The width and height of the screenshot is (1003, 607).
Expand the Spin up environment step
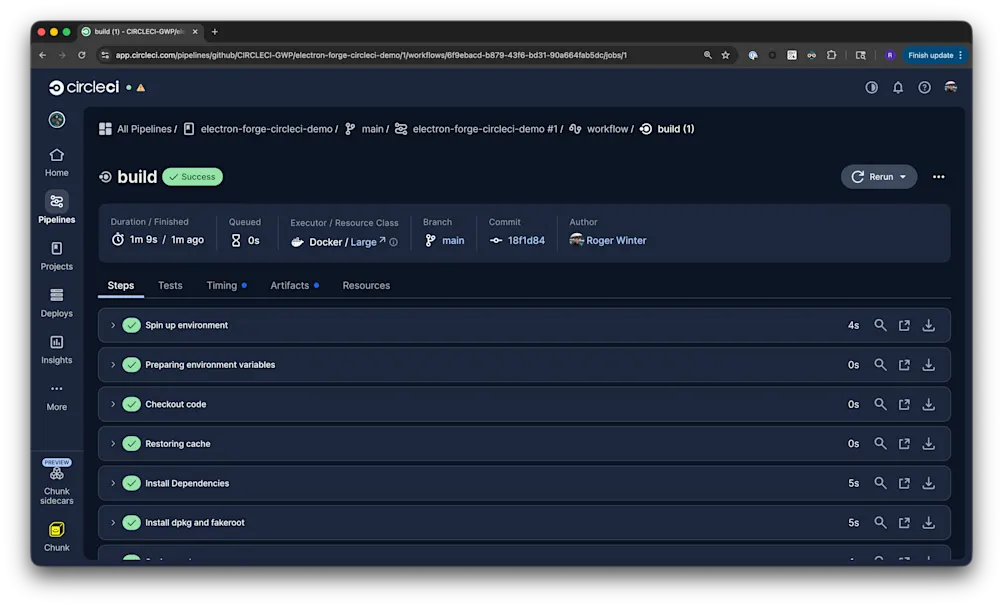(113, 326)
